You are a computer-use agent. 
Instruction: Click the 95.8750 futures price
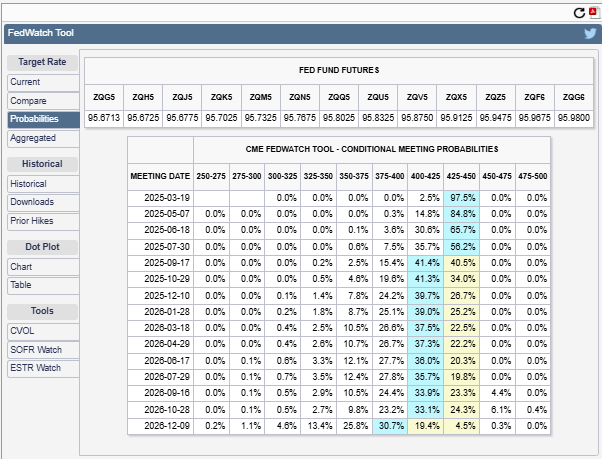417,118
